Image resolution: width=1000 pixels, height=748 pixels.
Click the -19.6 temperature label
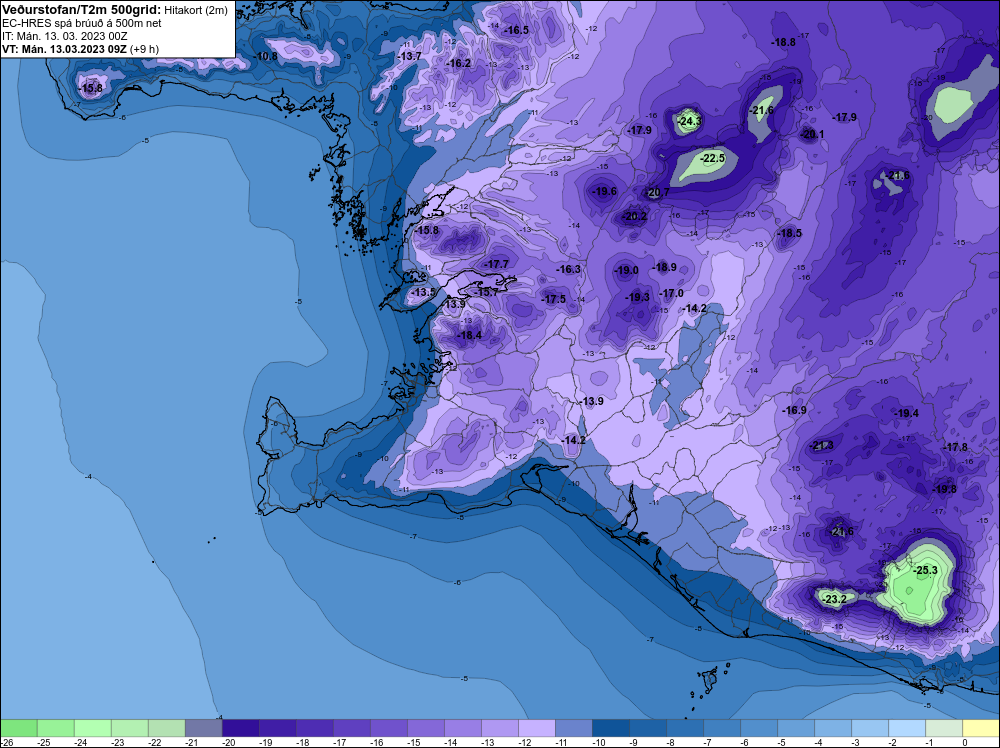(604, 191)
